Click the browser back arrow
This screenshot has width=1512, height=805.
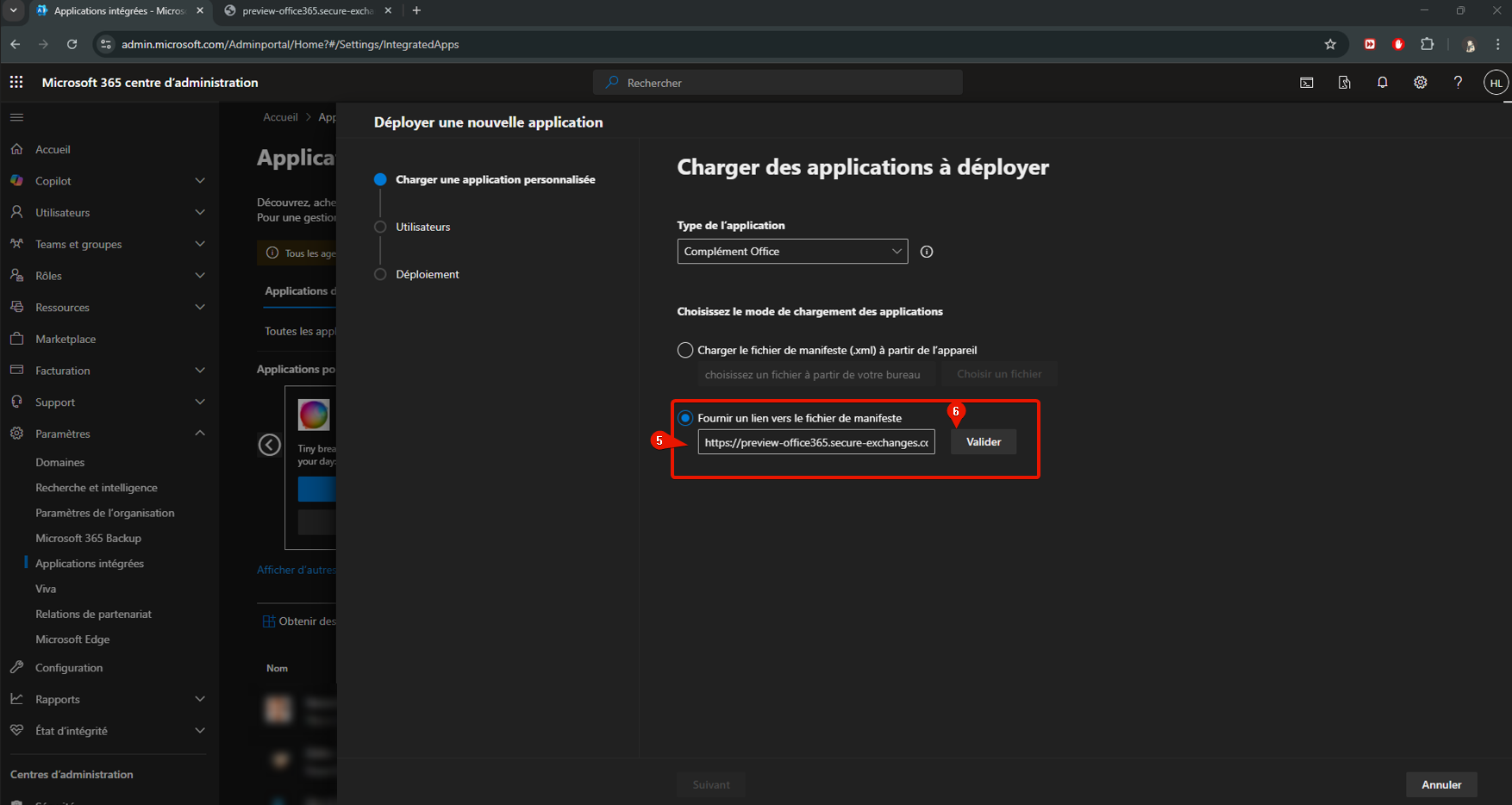[16, 44]
